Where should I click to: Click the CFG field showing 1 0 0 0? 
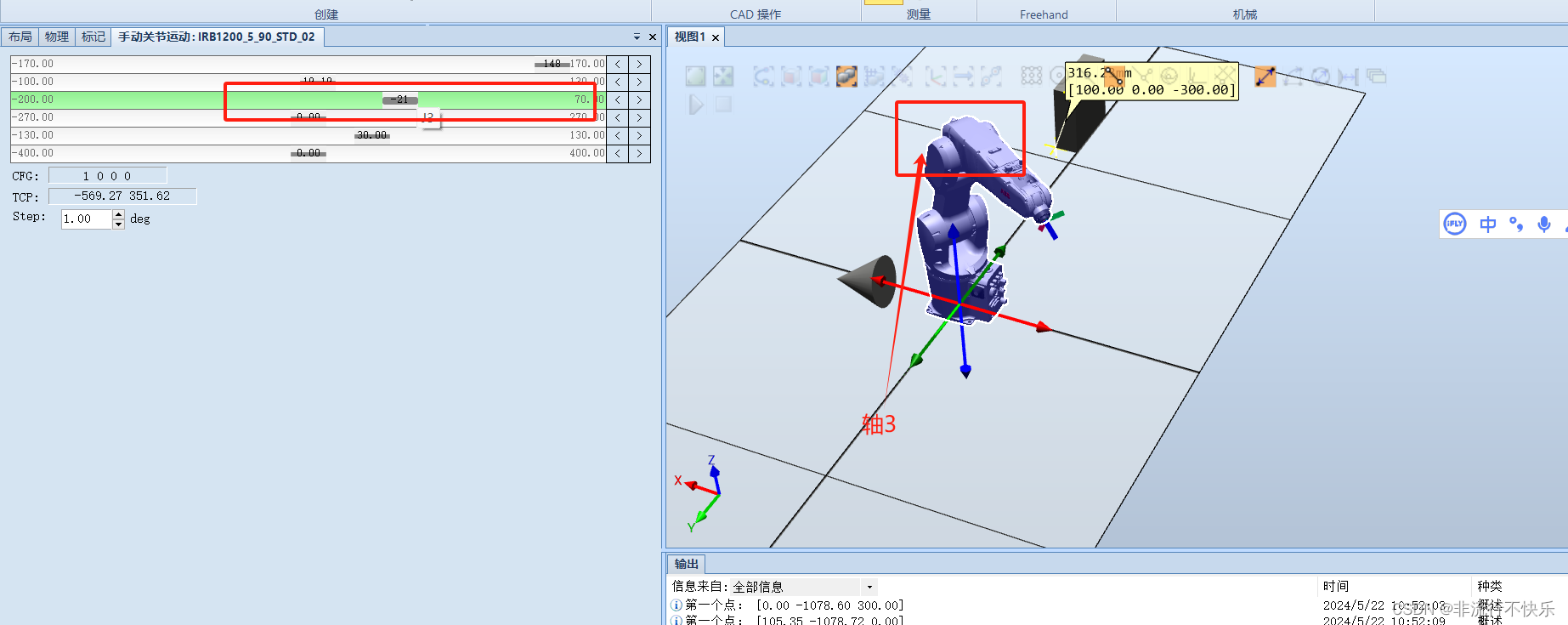coord(108,176)
